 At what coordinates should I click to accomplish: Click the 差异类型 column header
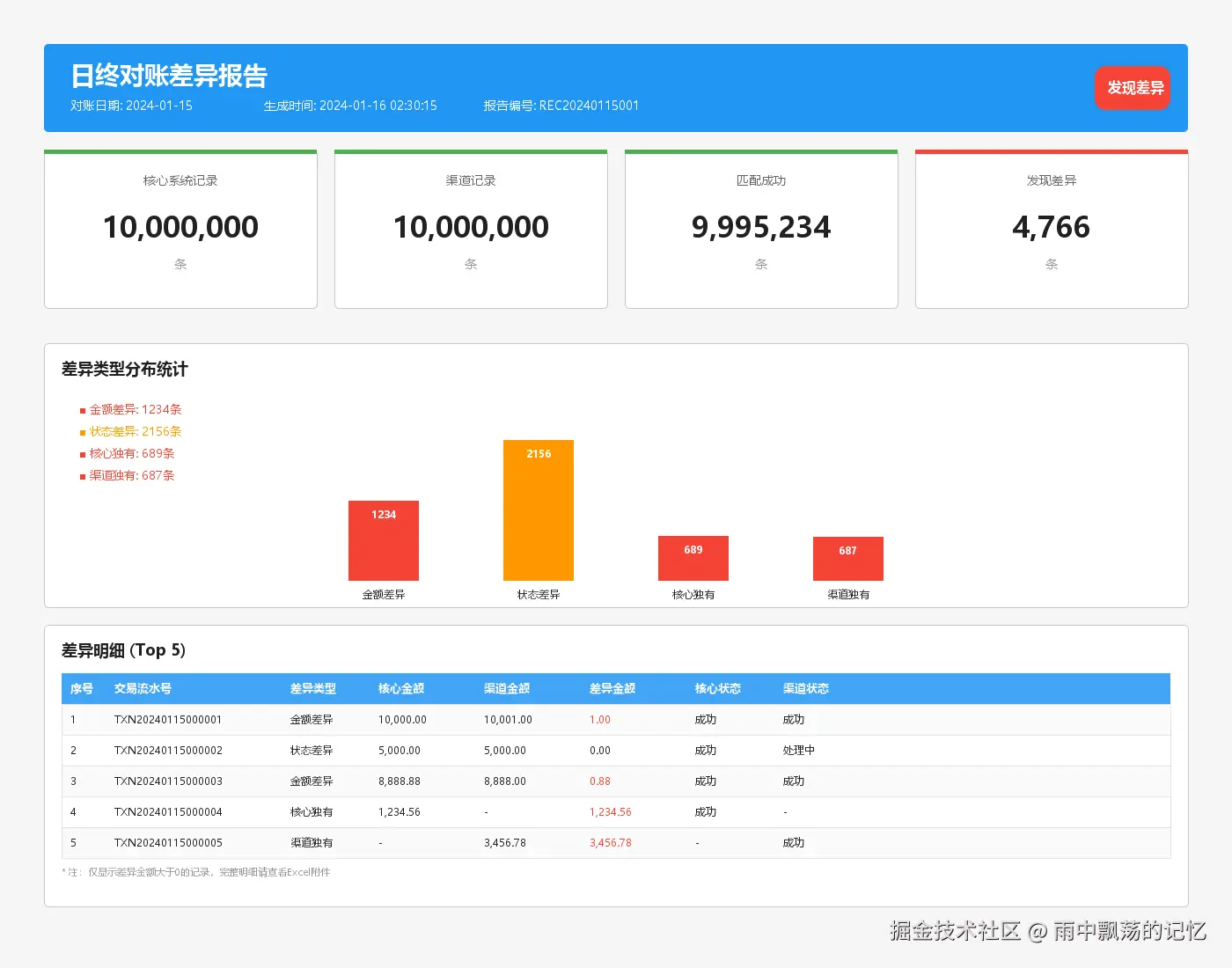click(x=313, y=689)
